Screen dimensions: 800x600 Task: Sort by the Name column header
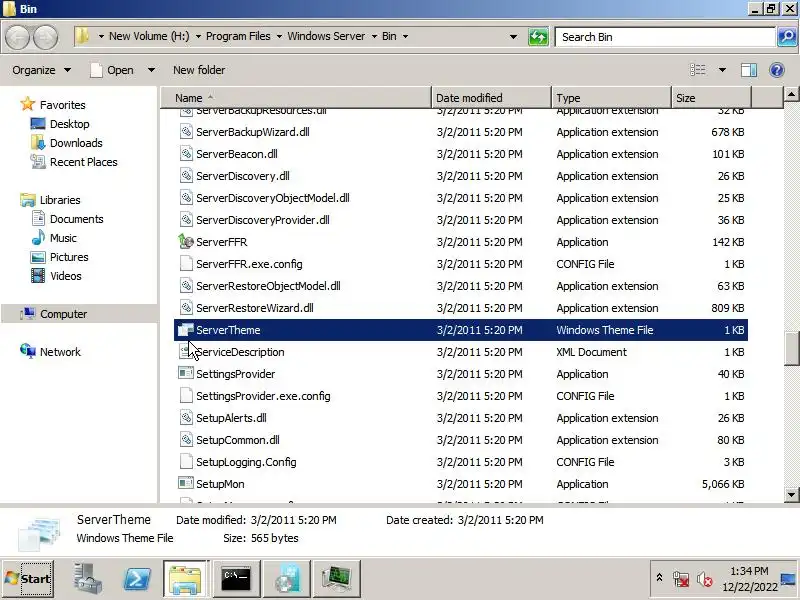(x=296, y=97)
